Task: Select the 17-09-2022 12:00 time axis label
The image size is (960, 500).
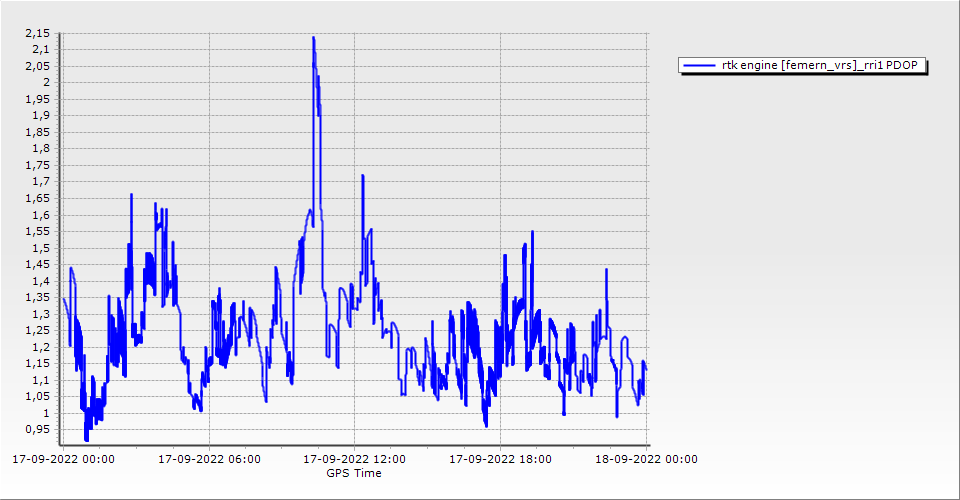Action: 354,460
